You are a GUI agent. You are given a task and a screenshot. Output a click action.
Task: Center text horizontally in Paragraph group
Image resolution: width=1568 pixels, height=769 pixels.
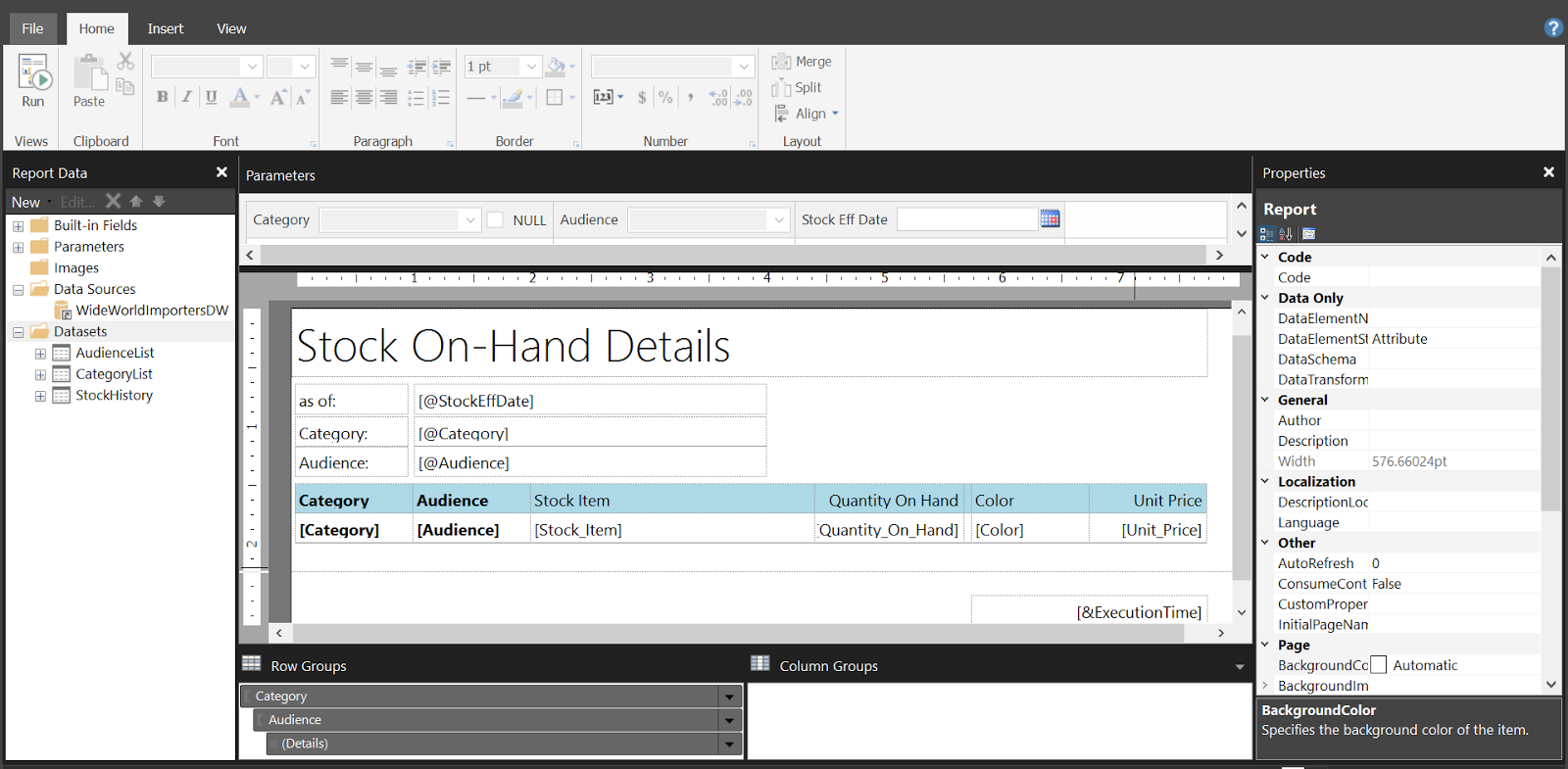364,97
